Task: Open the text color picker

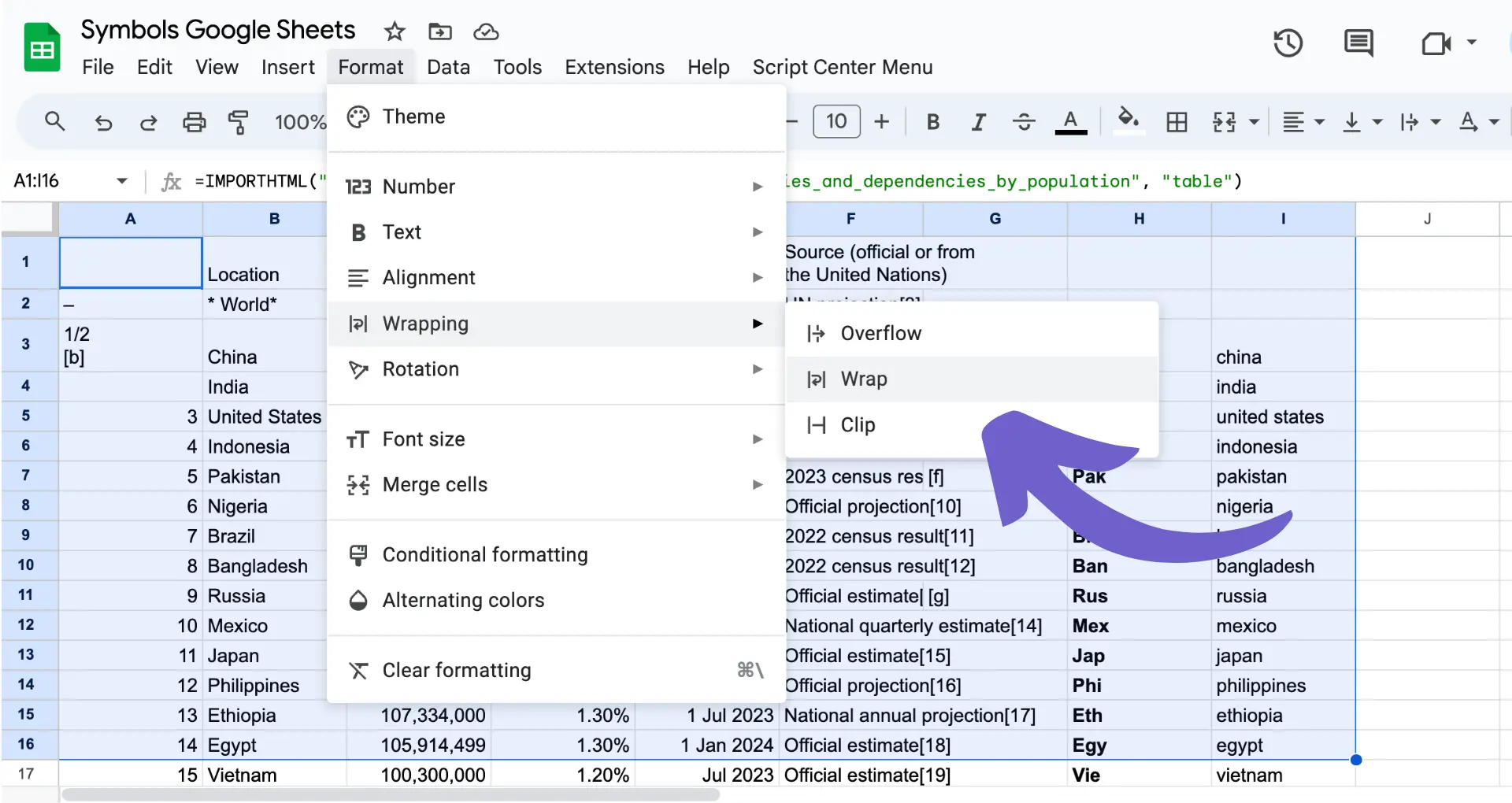Action: 1070,122
